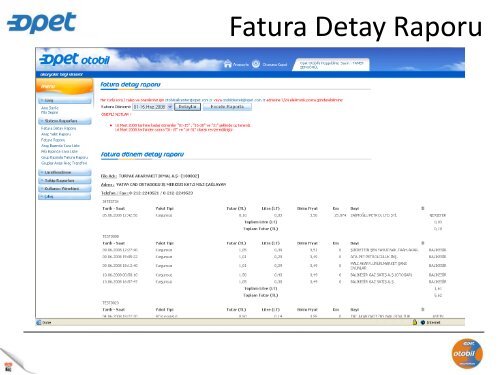Click the round otobil badge at slide corner
The width and height of the screenshot is (500, 375).
click(x=467, y=353)
